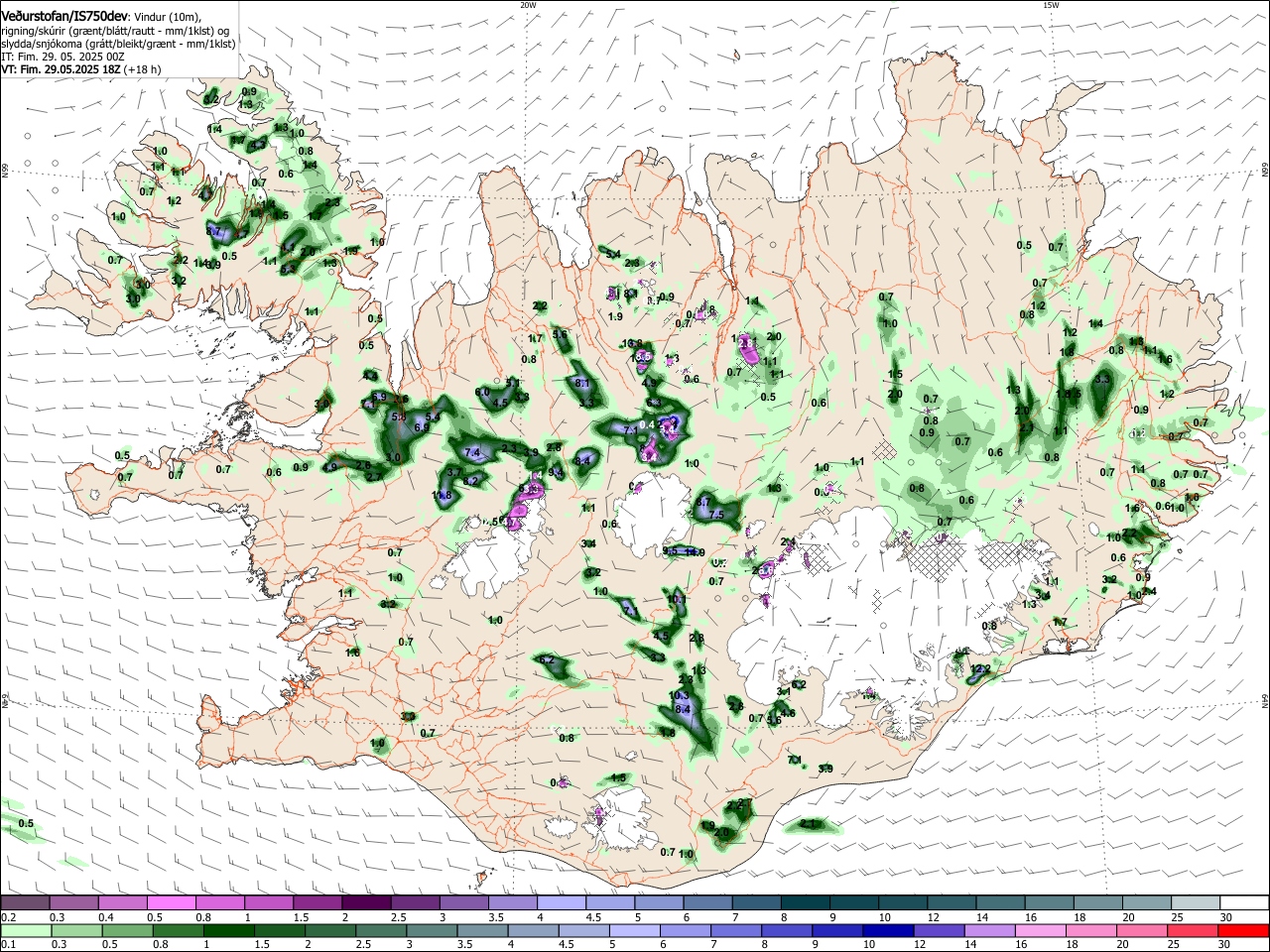The height and width of the screenshot is (952, 1270).
Task: Click the 'VT: Fim. 29.05.2025 18Z (+18 h)' line
Action: 81,69
